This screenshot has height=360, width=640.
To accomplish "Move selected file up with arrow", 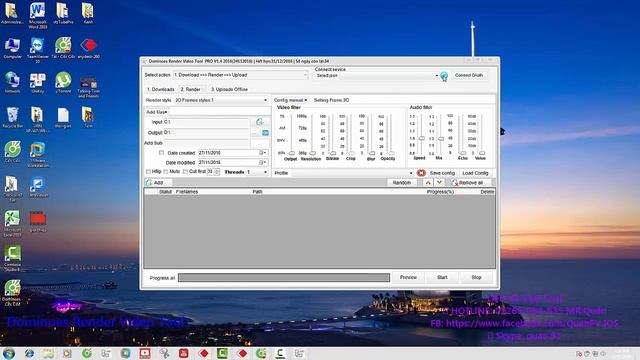I will click(x=428, y=183).
